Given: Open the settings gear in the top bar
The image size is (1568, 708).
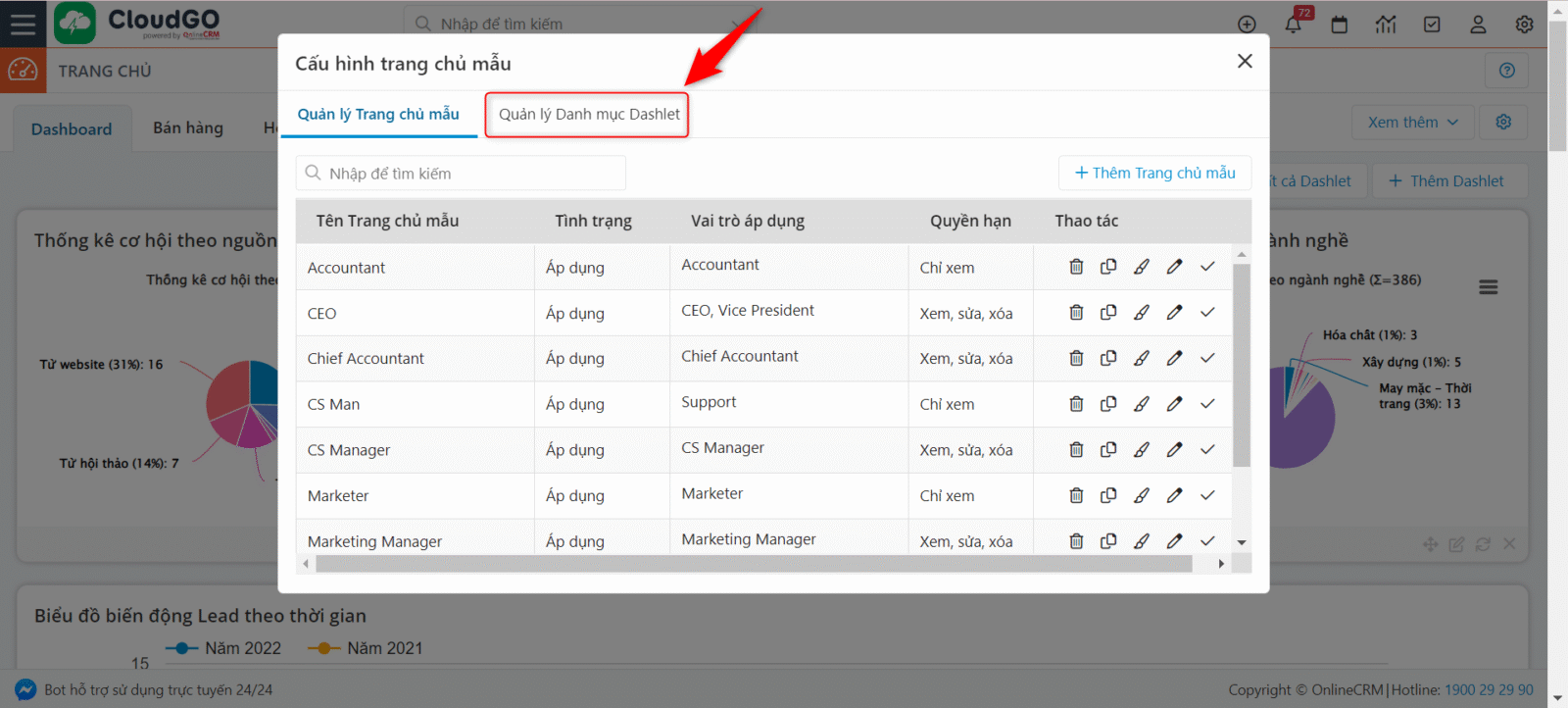Looking at the screenshot, I should tap(1524, 25).
